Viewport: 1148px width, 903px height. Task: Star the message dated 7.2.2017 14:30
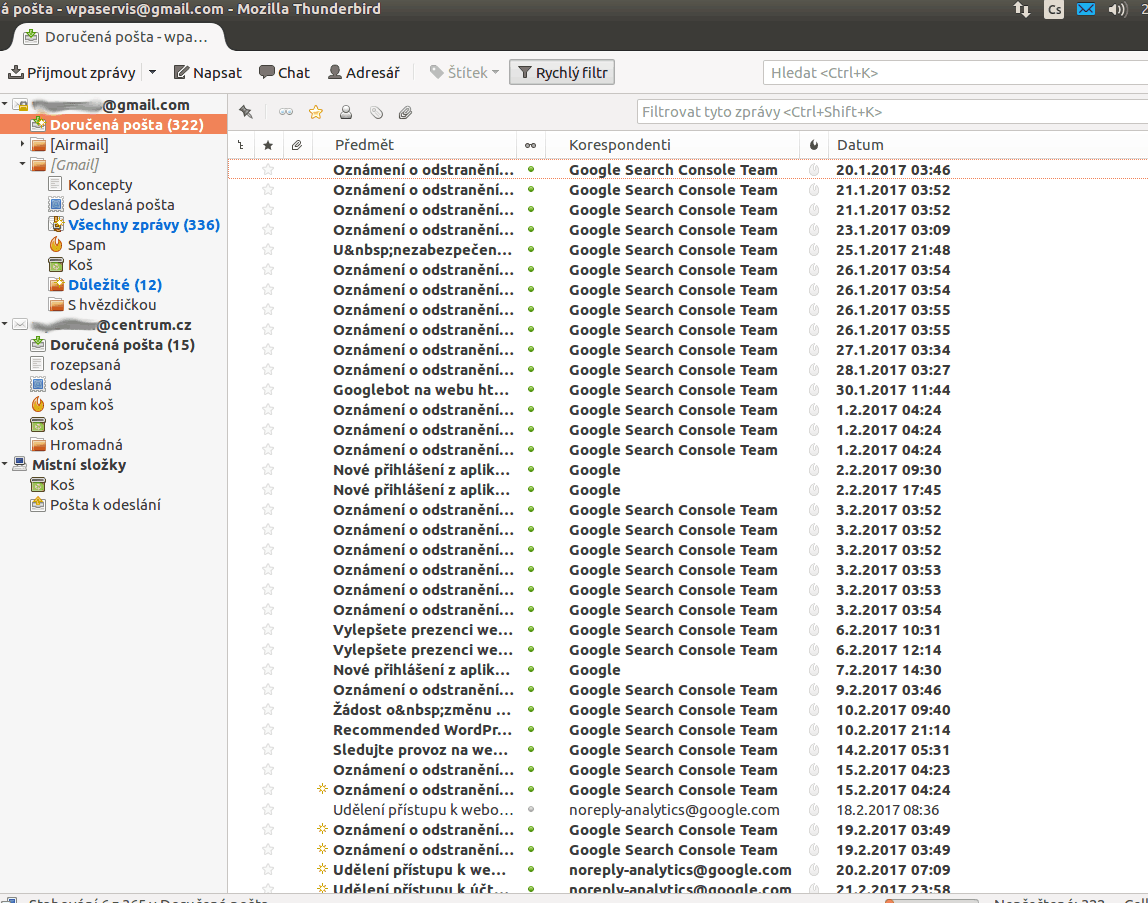tap(268, 670)
